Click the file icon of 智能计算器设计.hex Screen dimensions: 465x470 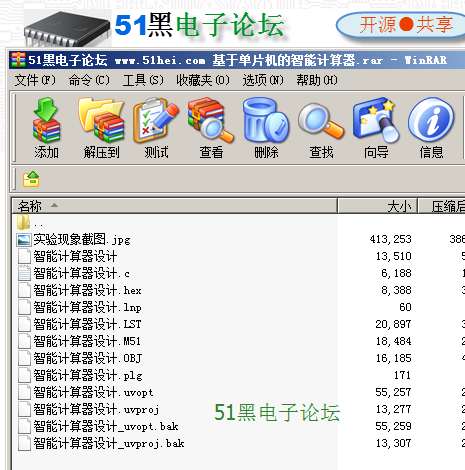24,290
